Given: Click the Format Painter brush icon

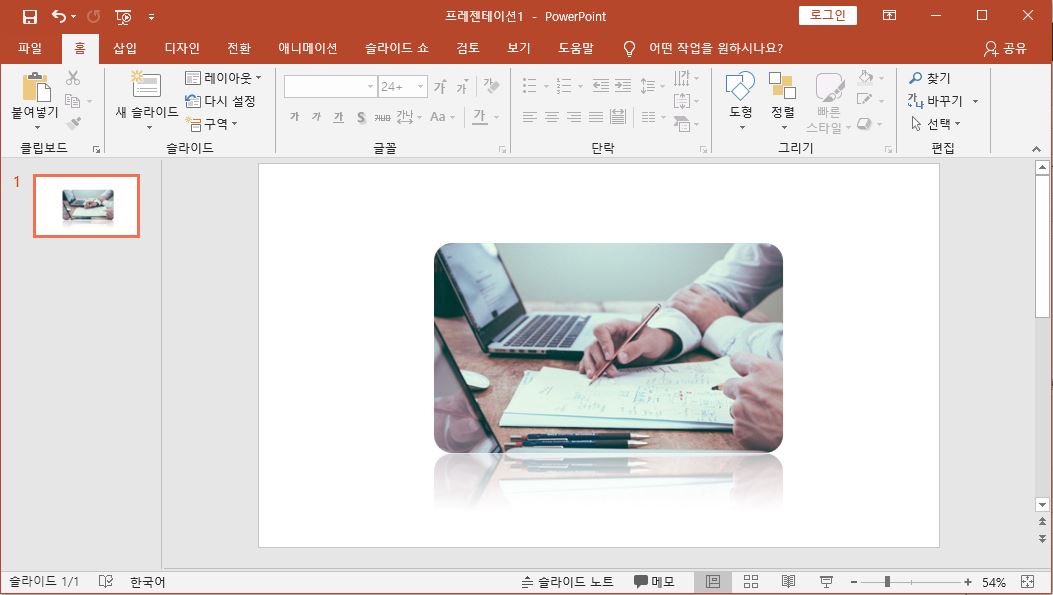Looking at the screenshot, I should click(x=73, y=124).
